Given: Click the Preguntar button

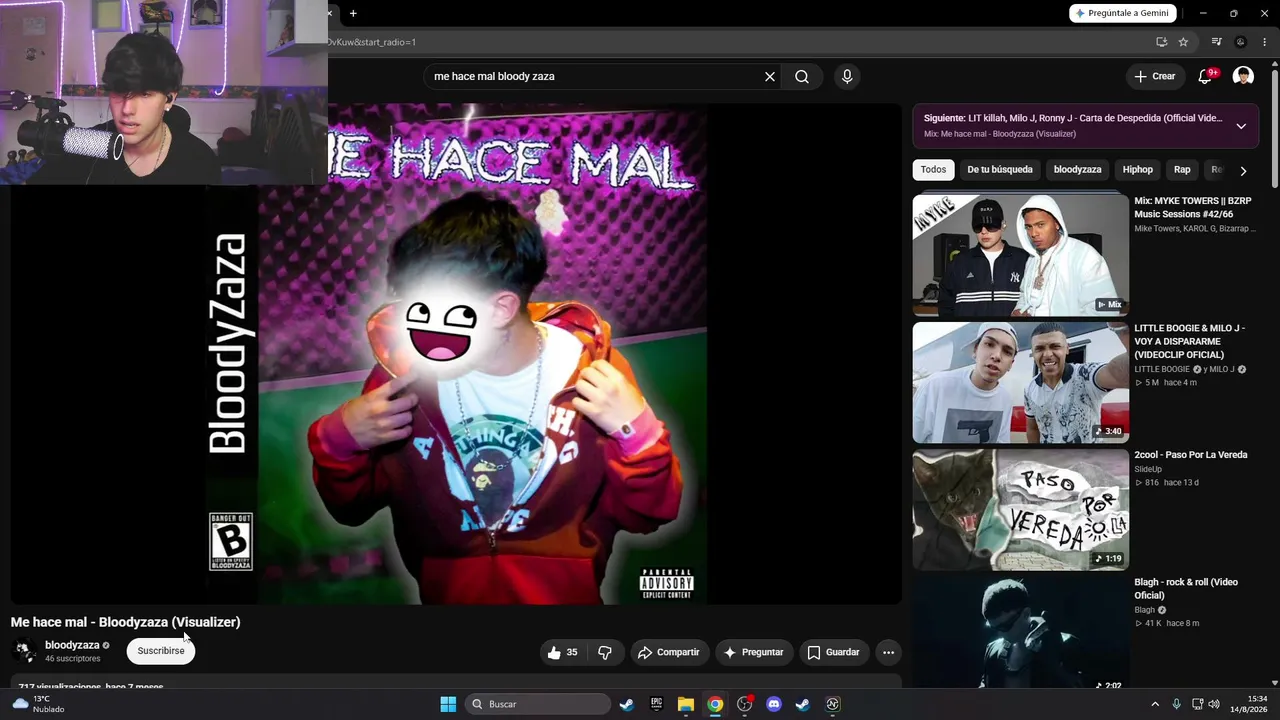Looking at the screenshot, I should coord(753,652).
